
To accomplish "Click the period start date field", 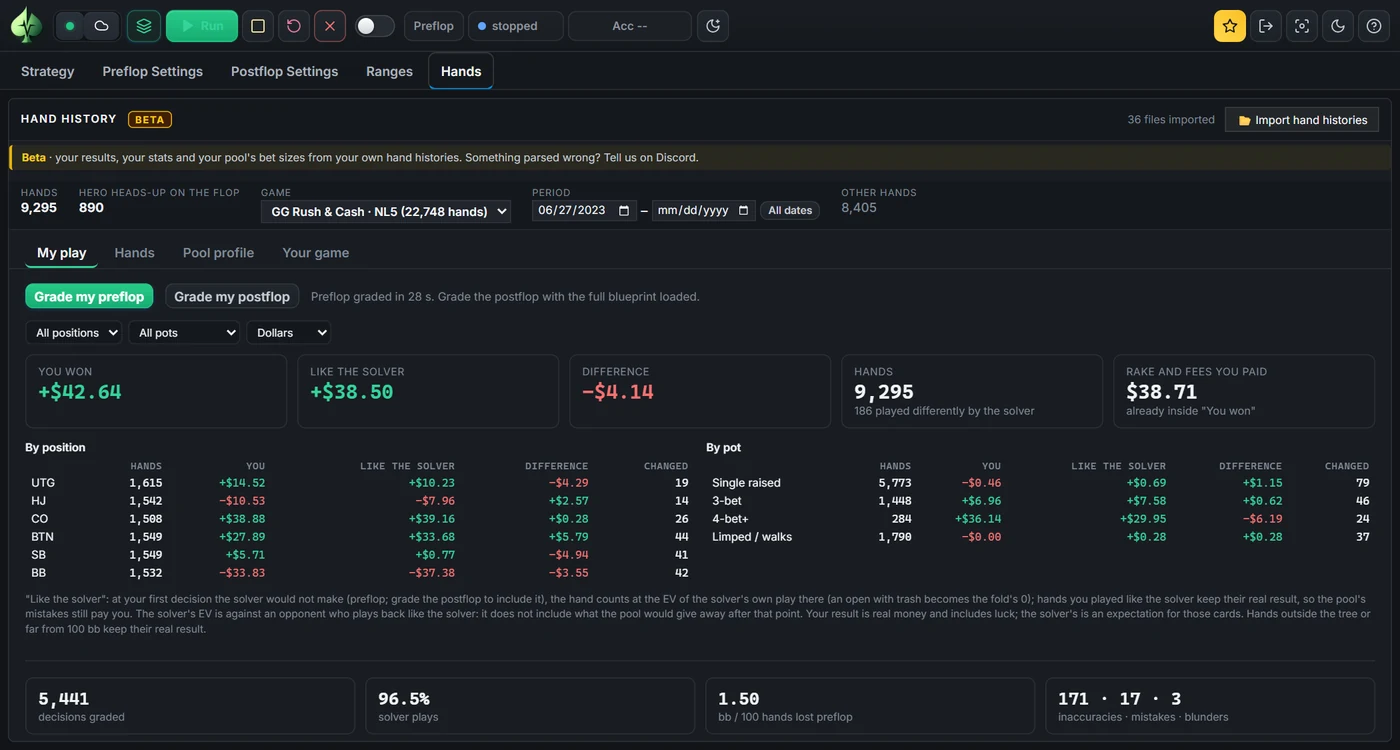I will pos(584,211).
